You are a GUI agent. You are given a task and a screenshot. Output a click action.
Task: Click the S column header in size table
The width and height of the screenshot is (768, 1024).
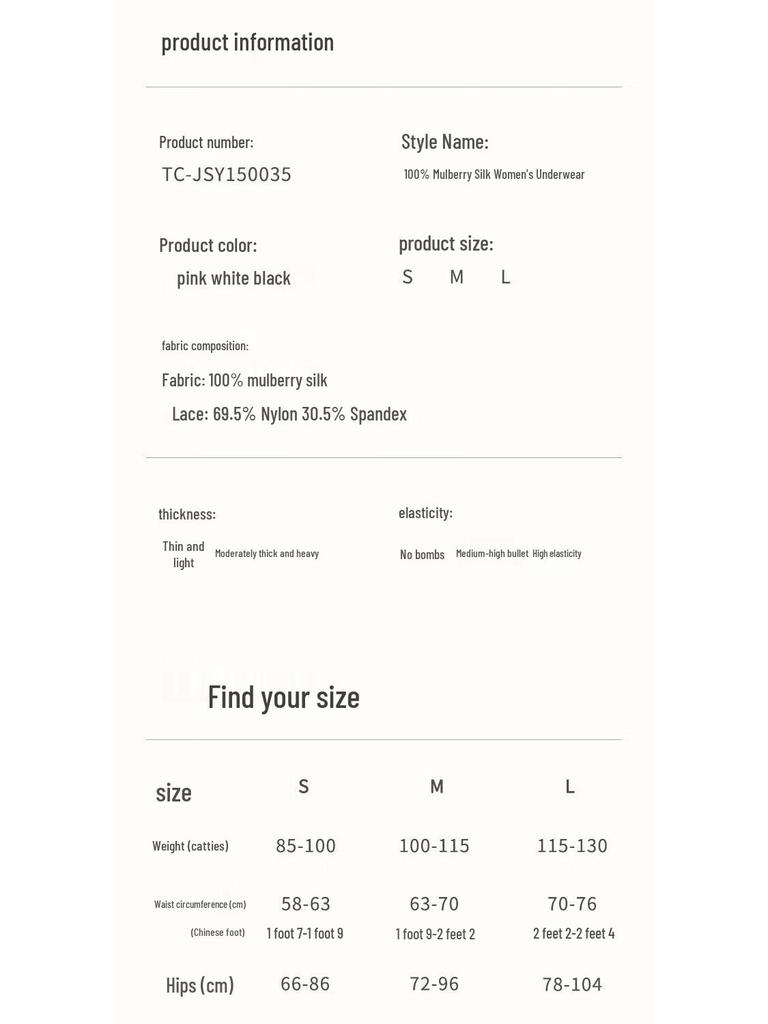(304, 786)
